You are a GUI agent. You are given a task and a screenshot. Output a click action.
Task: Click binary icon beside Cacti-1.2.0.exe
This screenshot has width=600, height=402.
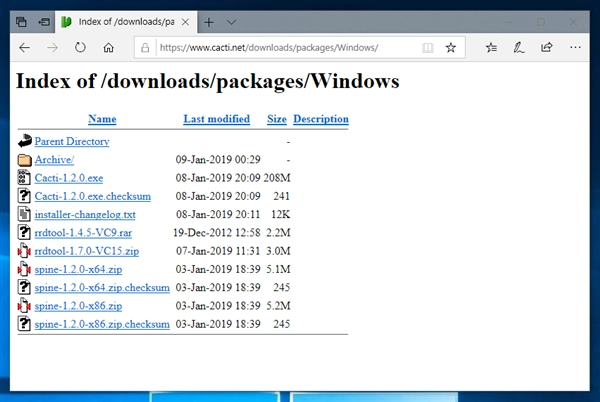(24, 177)
